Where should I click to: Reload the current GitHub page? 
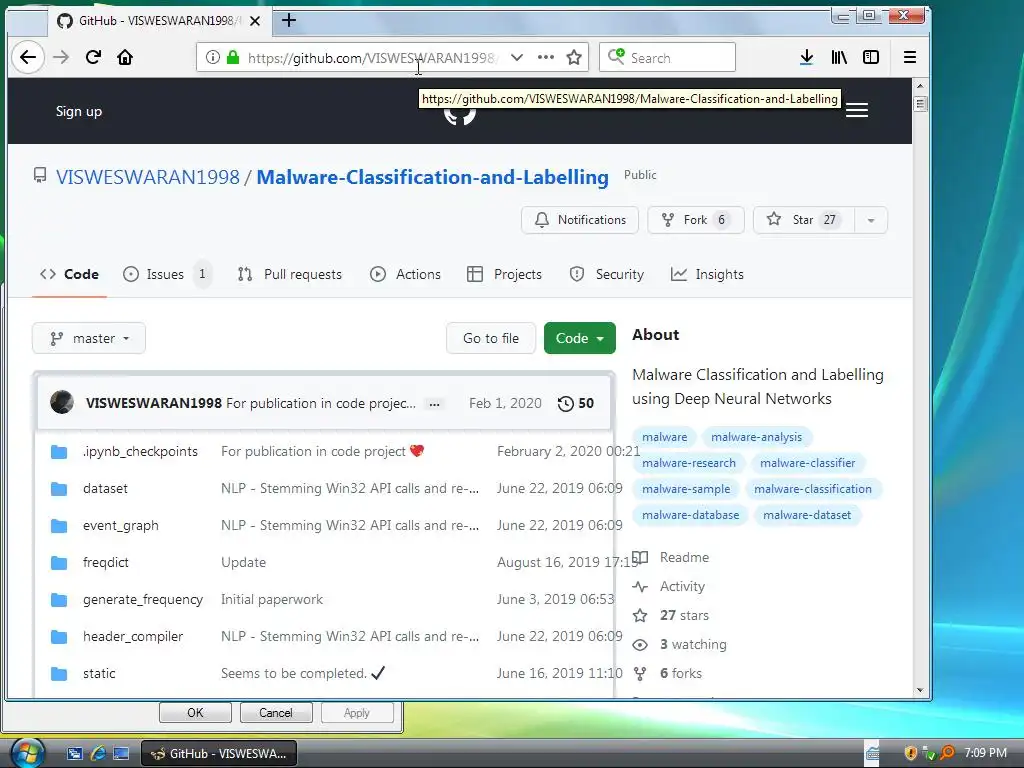[93, 57]
